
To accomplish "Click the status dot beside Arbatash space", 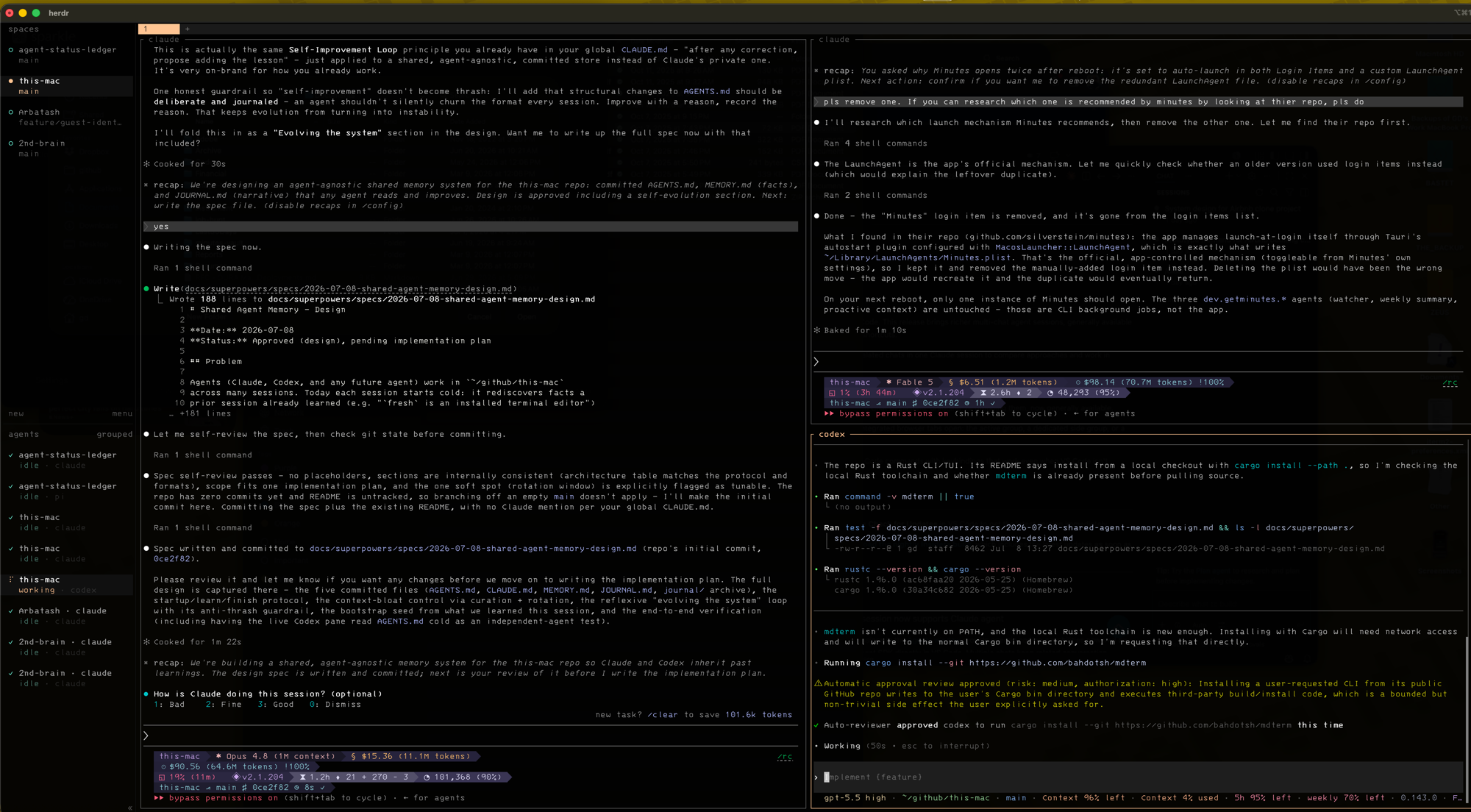I will [10, 113].
